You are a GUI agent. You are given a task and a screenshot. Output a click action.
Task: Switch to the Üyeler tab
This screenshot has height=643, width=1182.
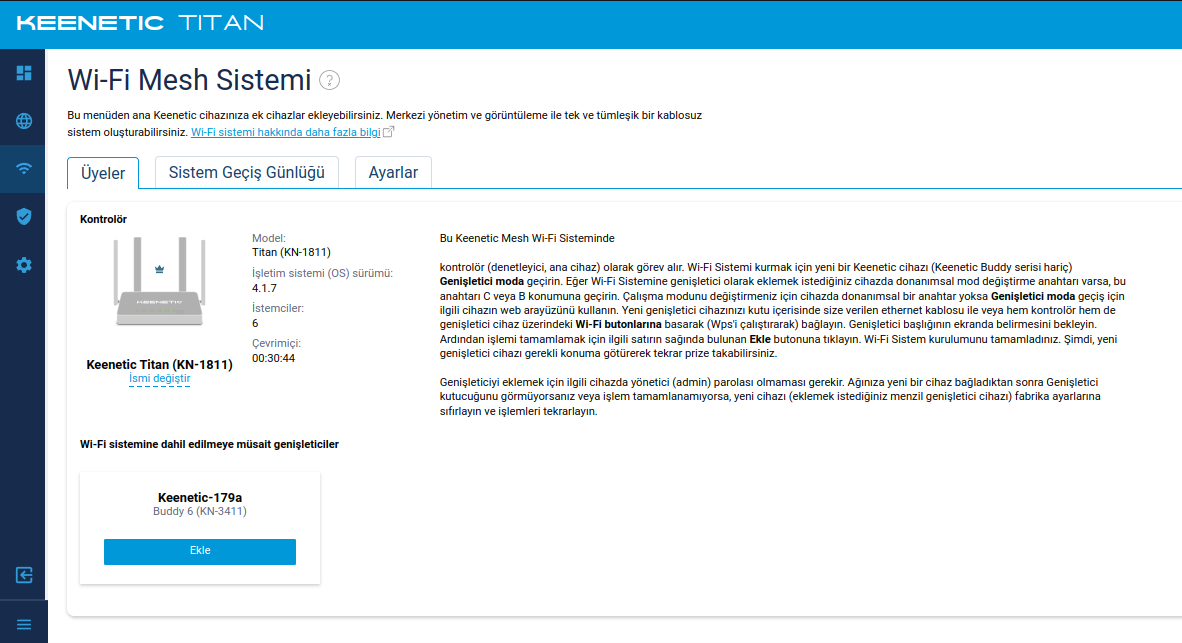103,173
